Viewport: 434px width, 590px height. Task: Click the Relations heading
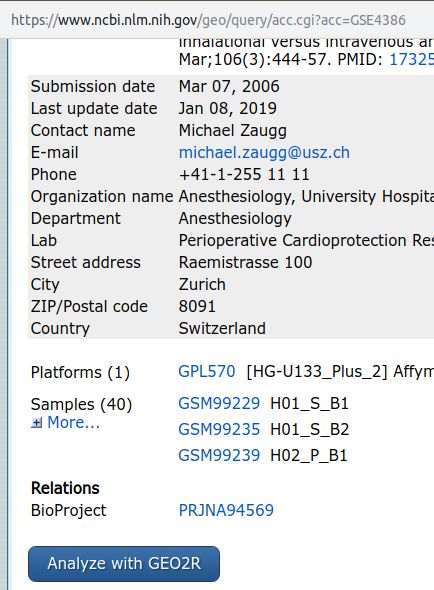tap(65, 488)
